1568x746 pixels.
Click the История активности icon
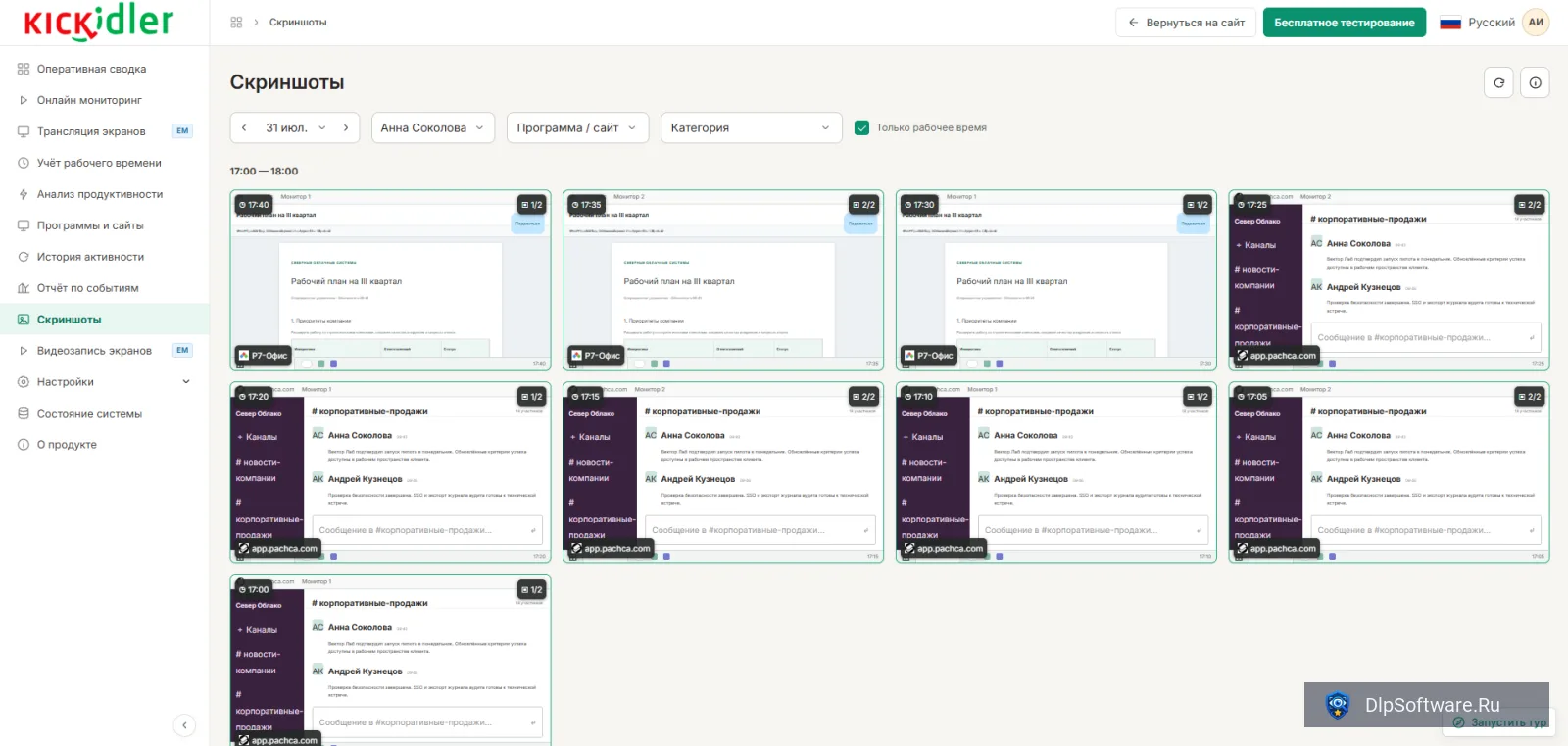[x=24, y=257]
